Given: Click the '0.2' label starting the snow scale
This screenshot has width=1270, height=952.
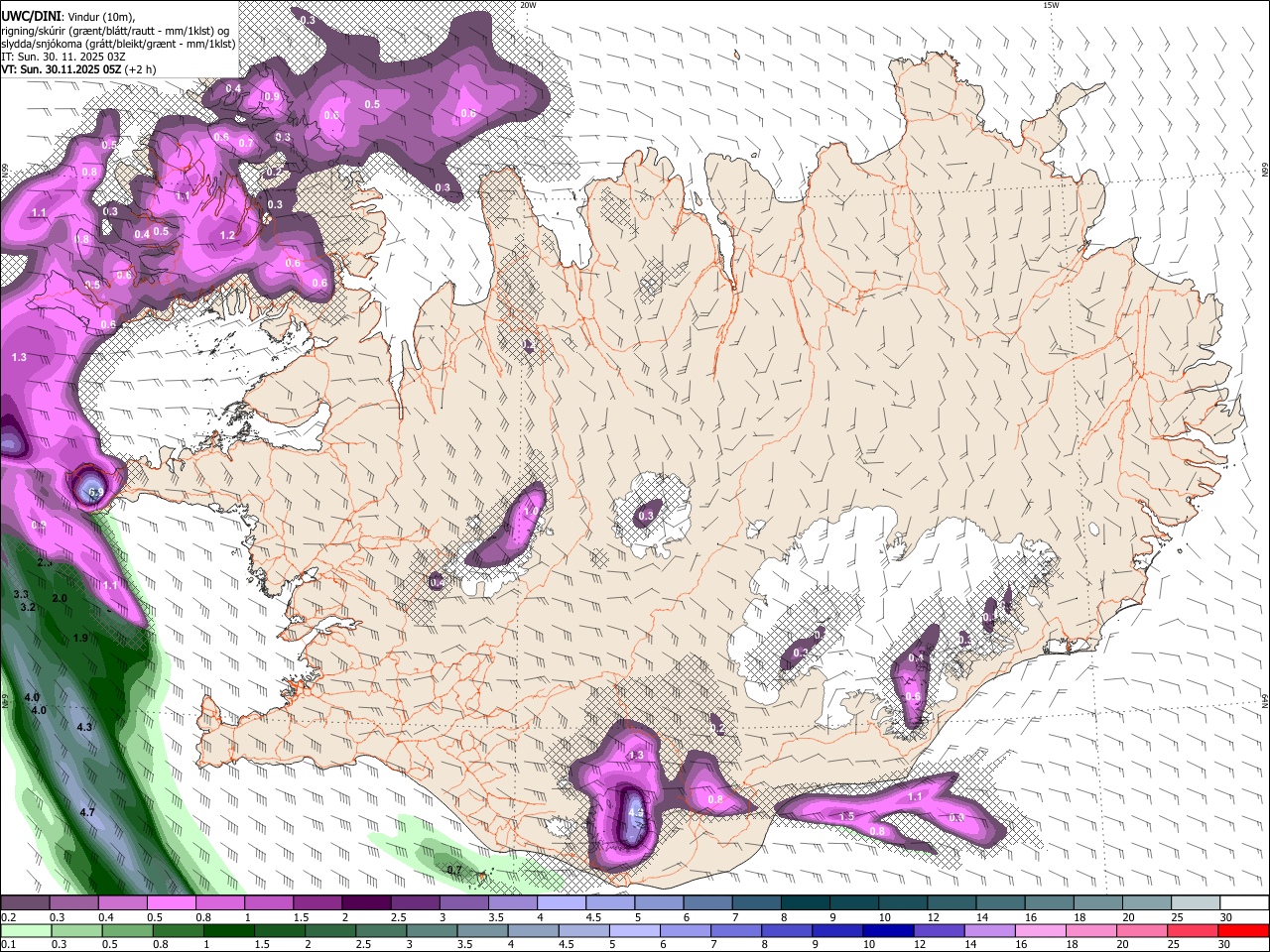Looking at the screenshot, I should tap(9, 917).
